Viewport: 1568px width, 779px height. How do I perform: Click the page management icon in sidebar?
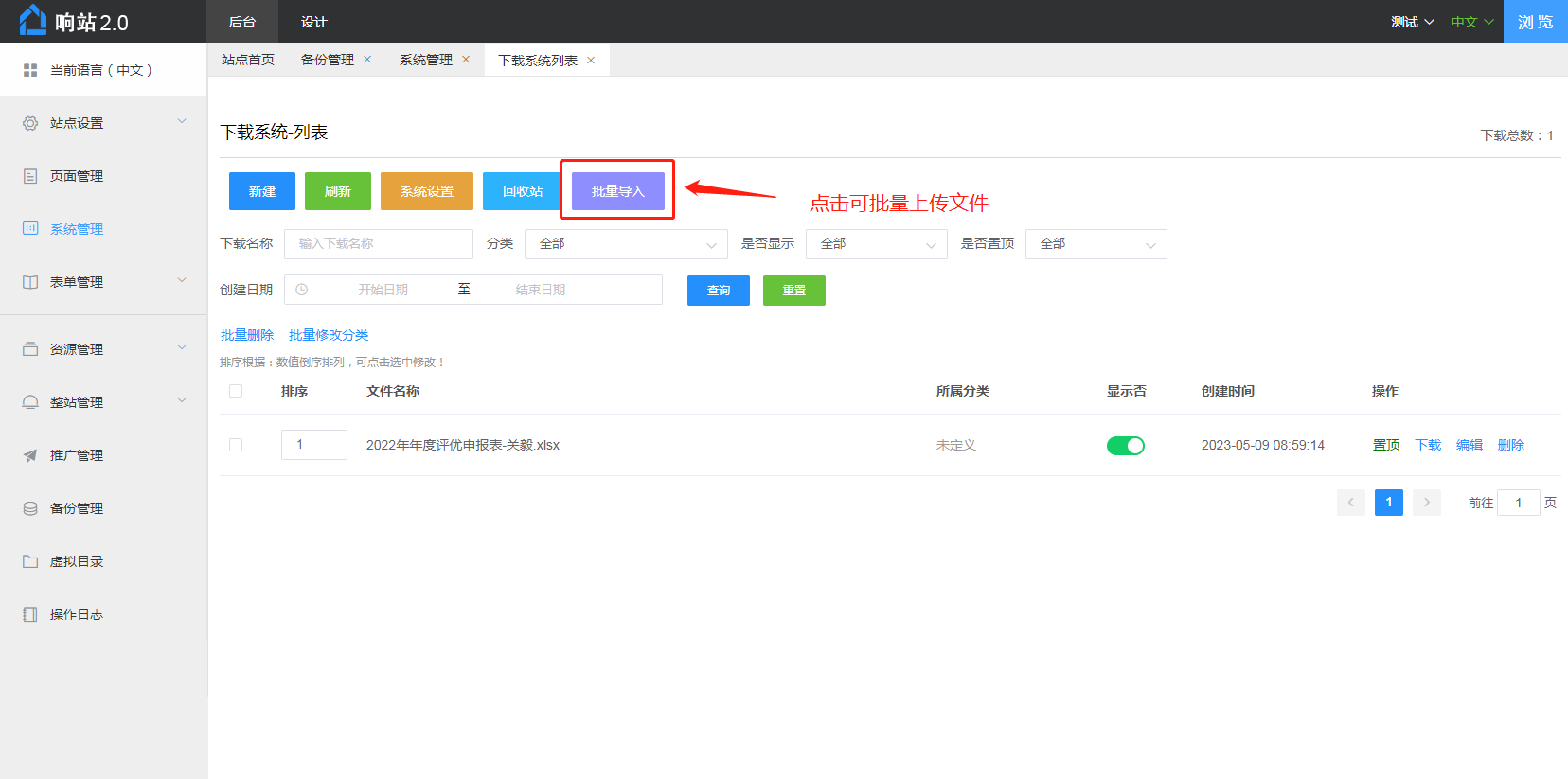click(30, 176)
